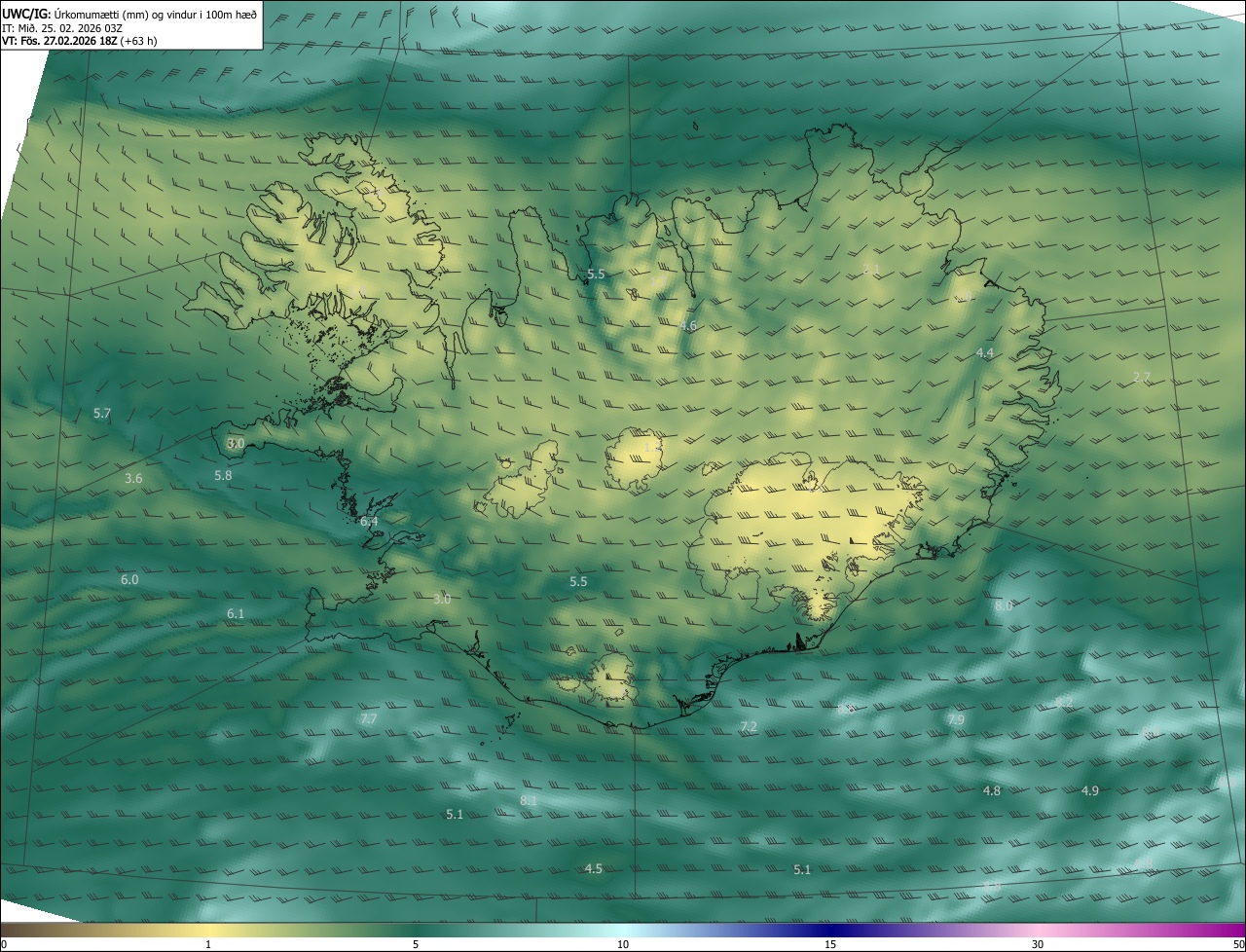This screenshot has width=1246, height=952.
Task: Click the 4.6 value in north Iceland
Action: pyautogui.click(x=688, y=326)
